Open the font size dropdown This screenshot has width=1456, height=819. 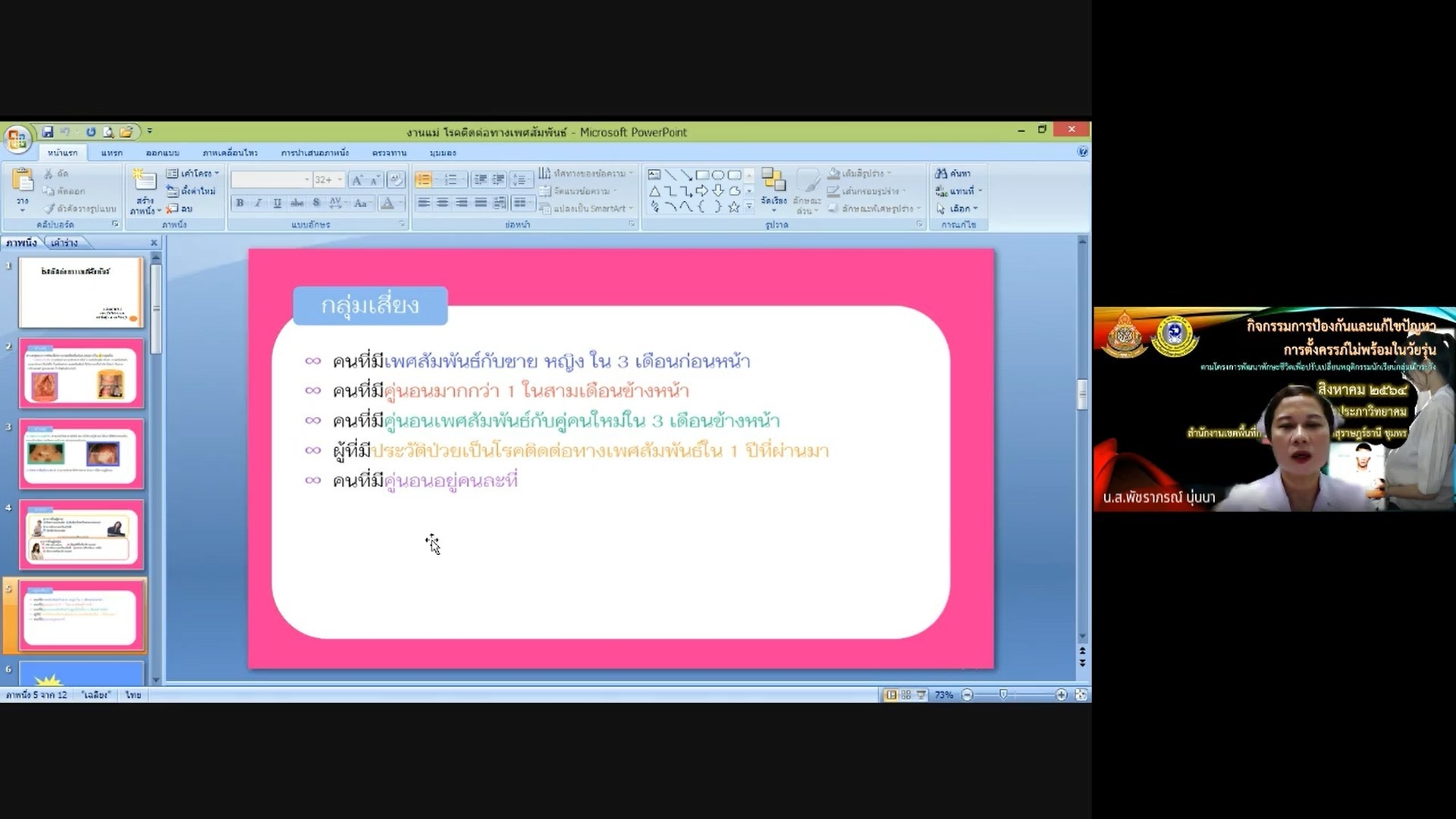(340, 180)
